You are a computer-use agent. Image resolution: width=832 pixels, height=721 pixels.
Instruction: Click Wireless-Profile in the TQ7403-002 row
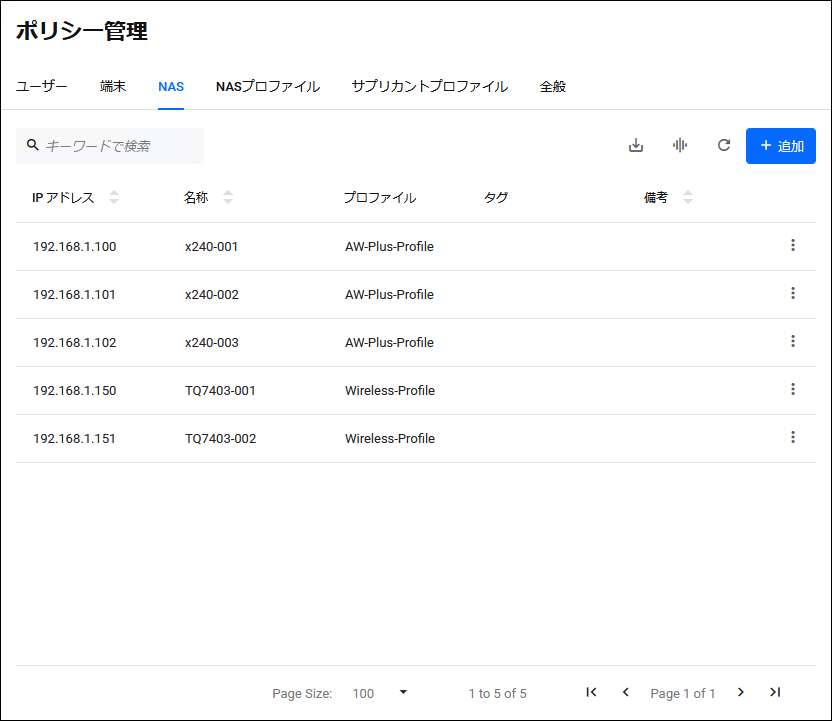390,439
